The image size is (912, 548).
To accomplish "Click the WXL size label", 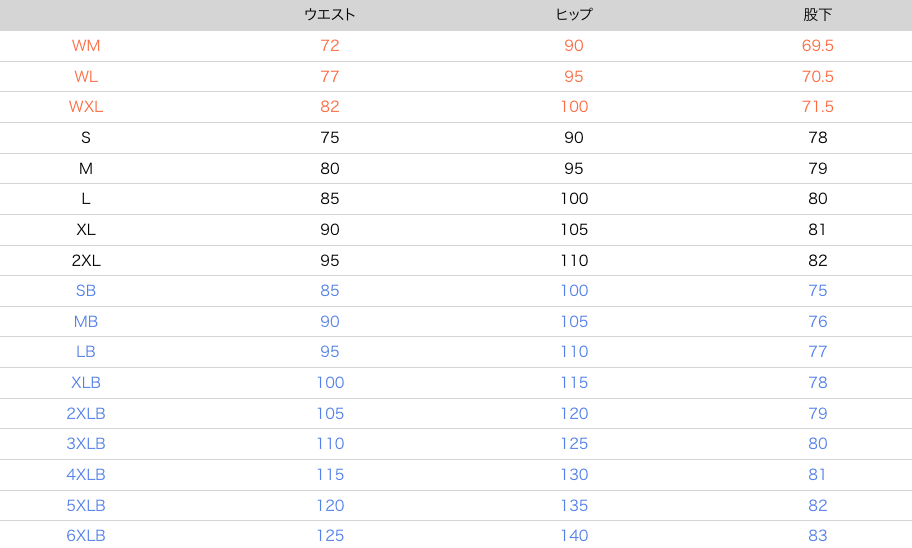I will point(86,106).
